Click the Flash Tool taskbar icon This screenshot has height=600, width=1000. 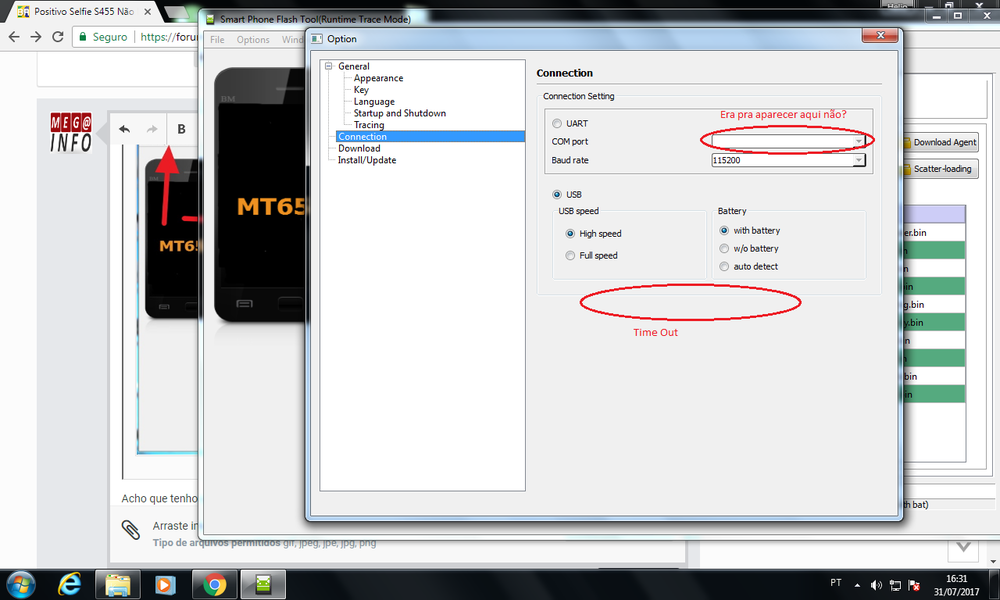[x=262, y=583]
